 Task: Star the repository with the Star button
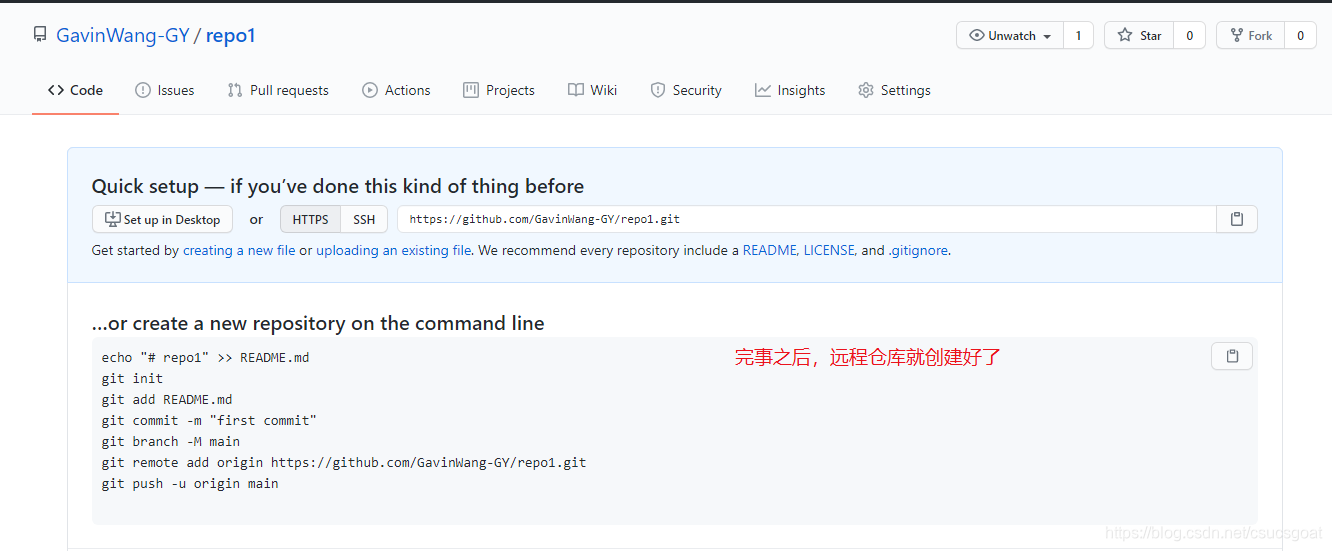point(1139,35)
